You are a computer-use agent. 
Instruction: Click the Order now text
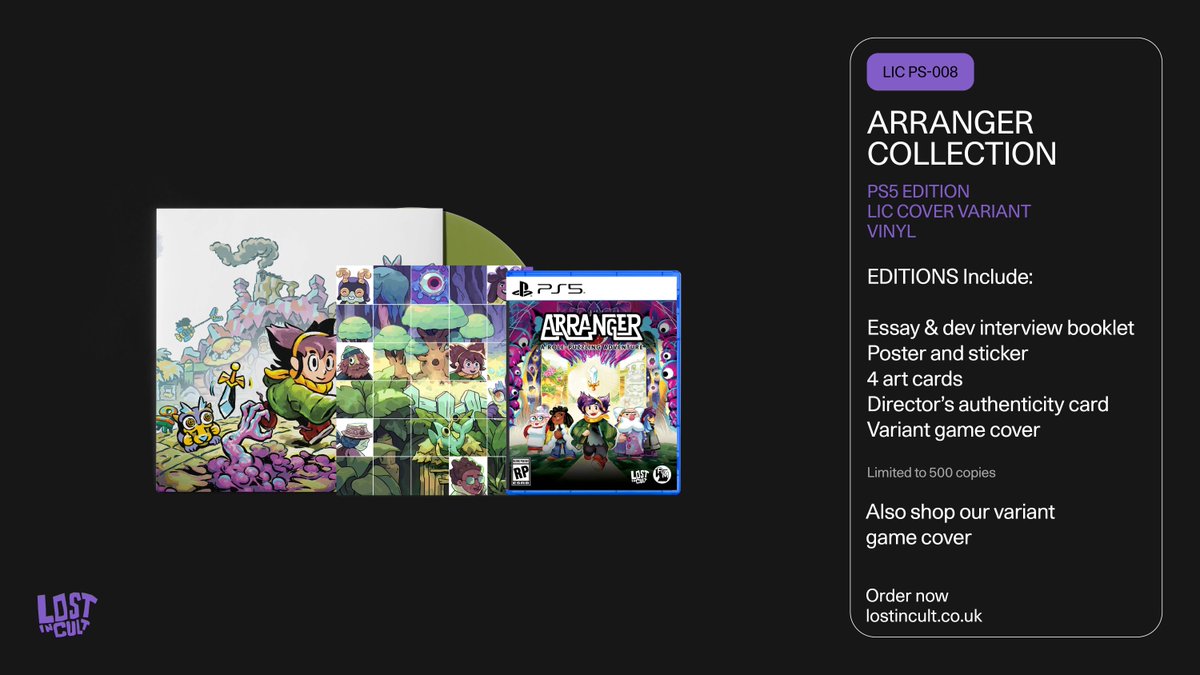(x=907, y=596)
